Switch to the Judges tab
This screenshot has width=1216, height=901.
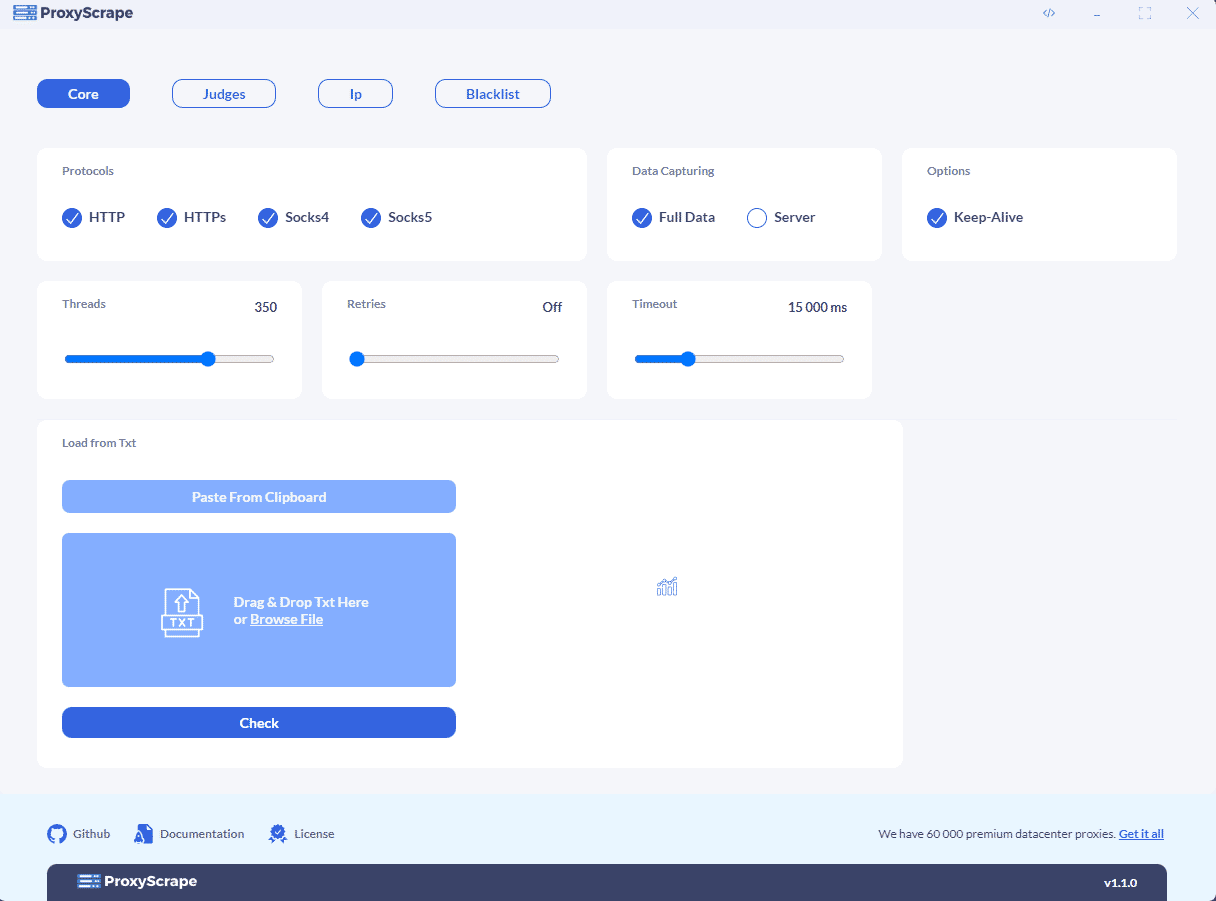click(224, 94)
